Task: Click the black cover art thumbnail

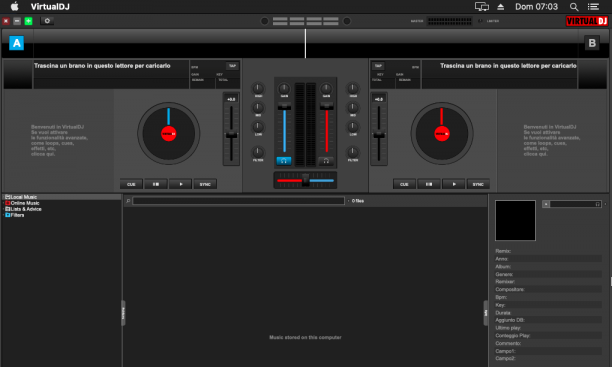Action: tap(515, 221)
